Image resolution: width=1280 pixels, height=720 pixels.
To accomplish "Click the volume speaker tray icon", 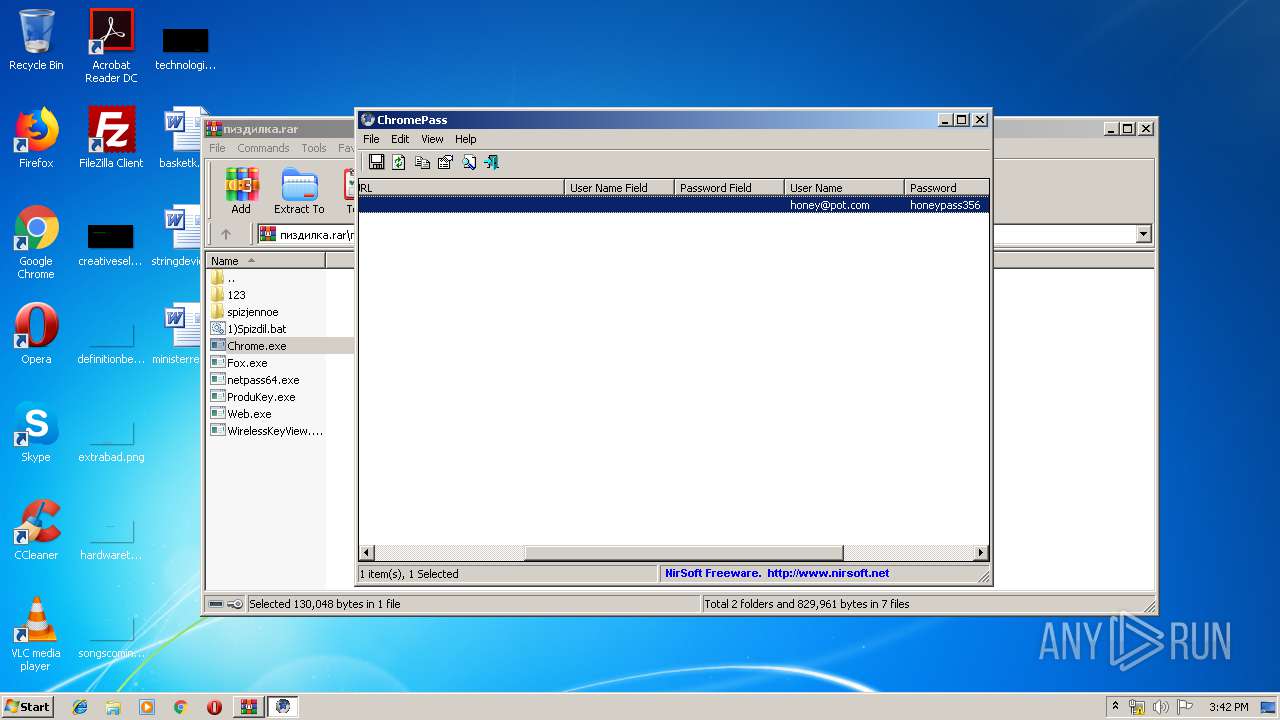I will click(x=1161, y=707).
